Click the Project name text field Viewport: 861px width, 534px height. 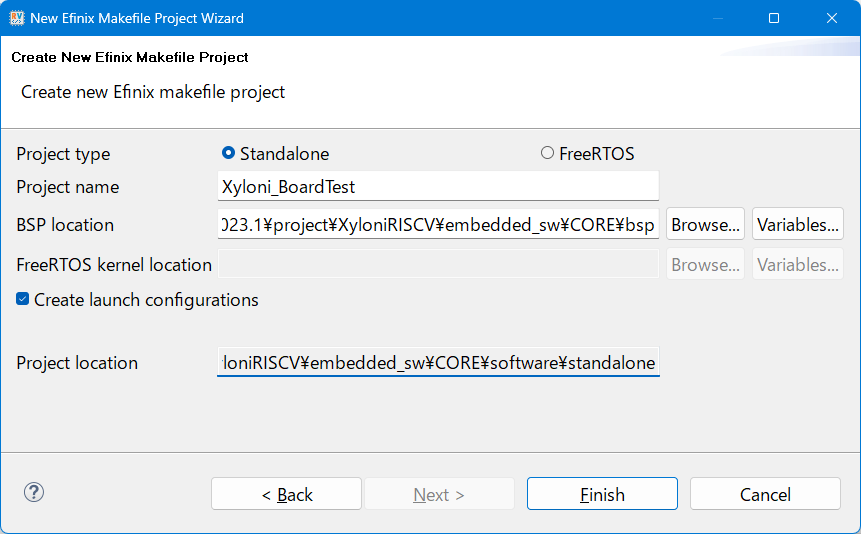click(438, 186)
